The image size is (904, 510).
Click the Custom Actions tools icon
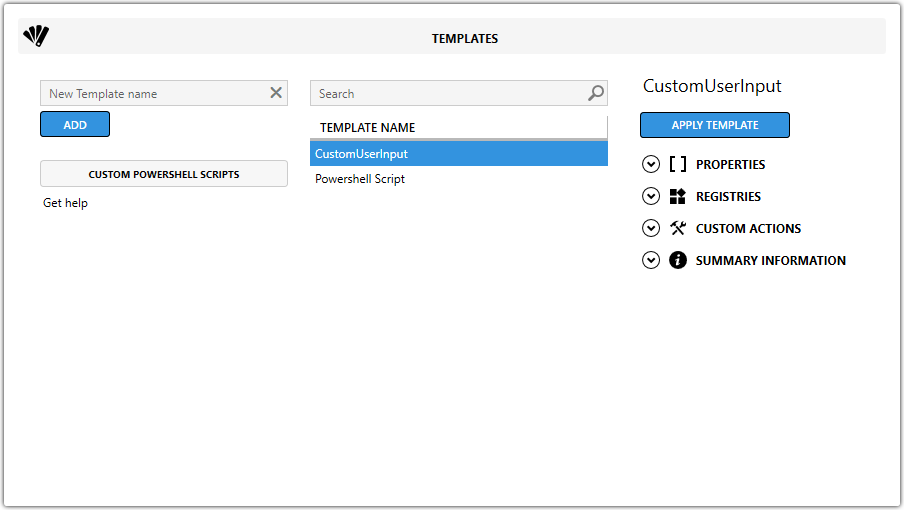coord(677,228)
